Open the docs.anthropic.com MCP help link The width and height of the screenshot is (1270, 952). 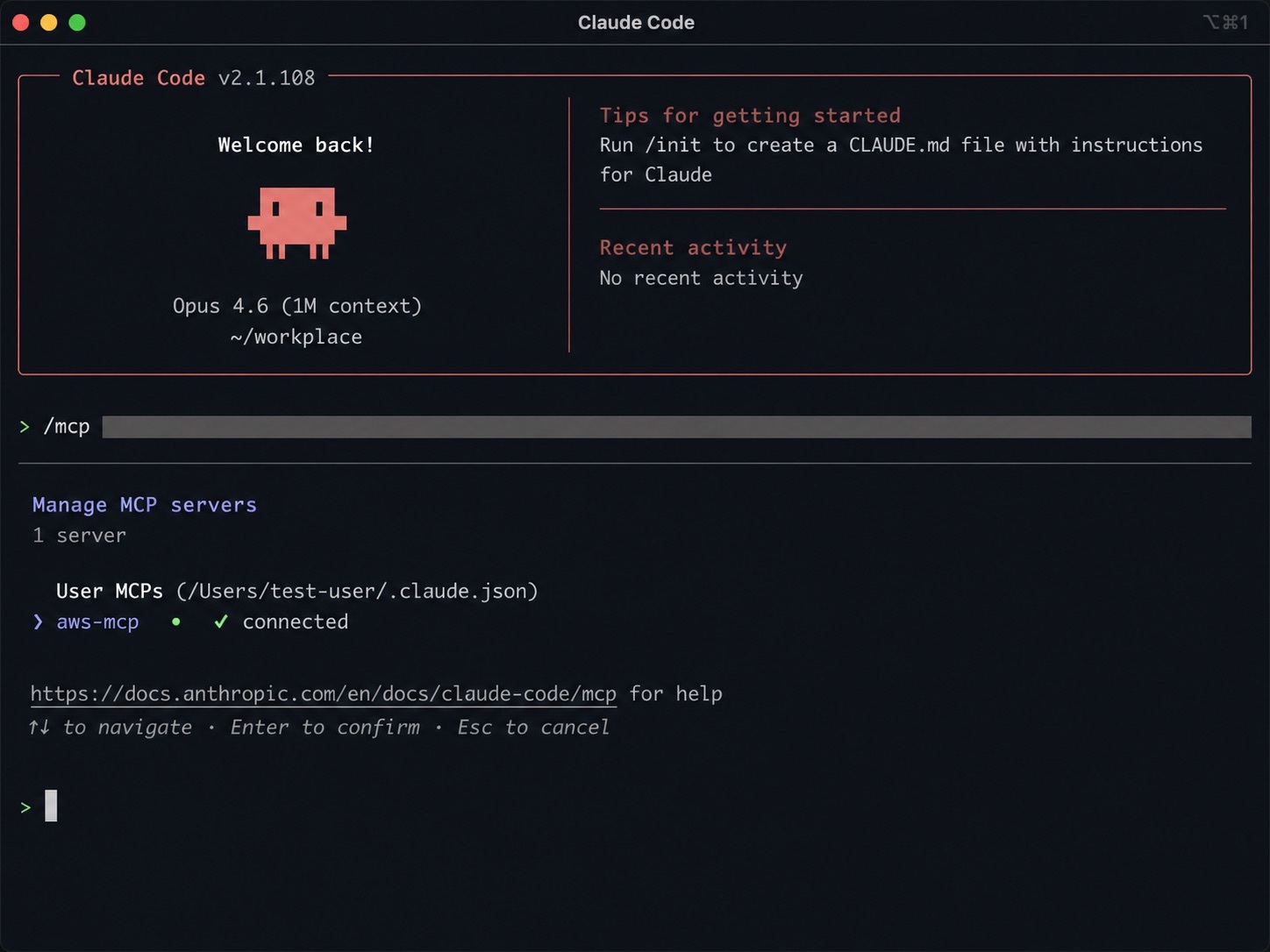pyautogui.click(x=324, y=693)
